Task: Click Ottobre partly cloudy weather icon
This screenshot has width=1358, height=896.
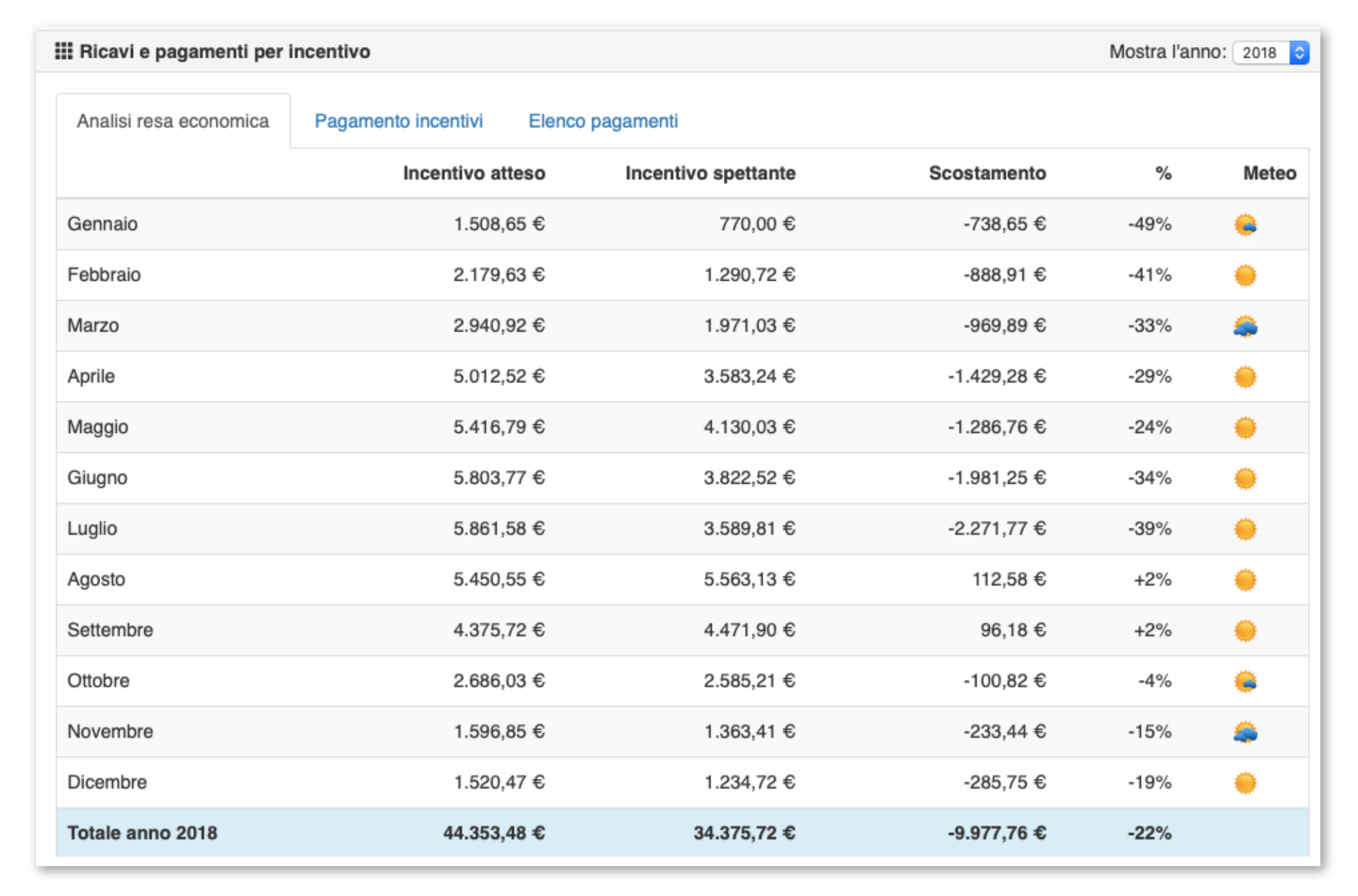Action: pos(1245,681)
